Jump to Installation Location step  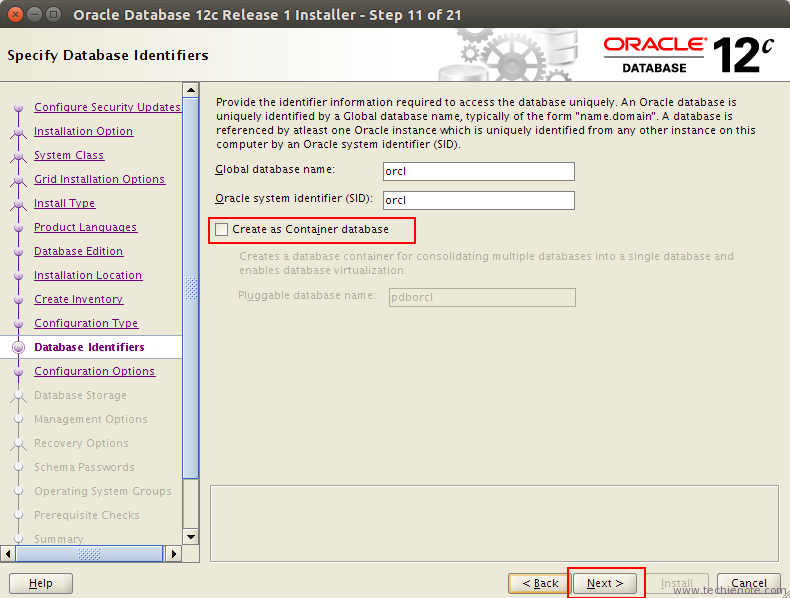coord(88,275)
